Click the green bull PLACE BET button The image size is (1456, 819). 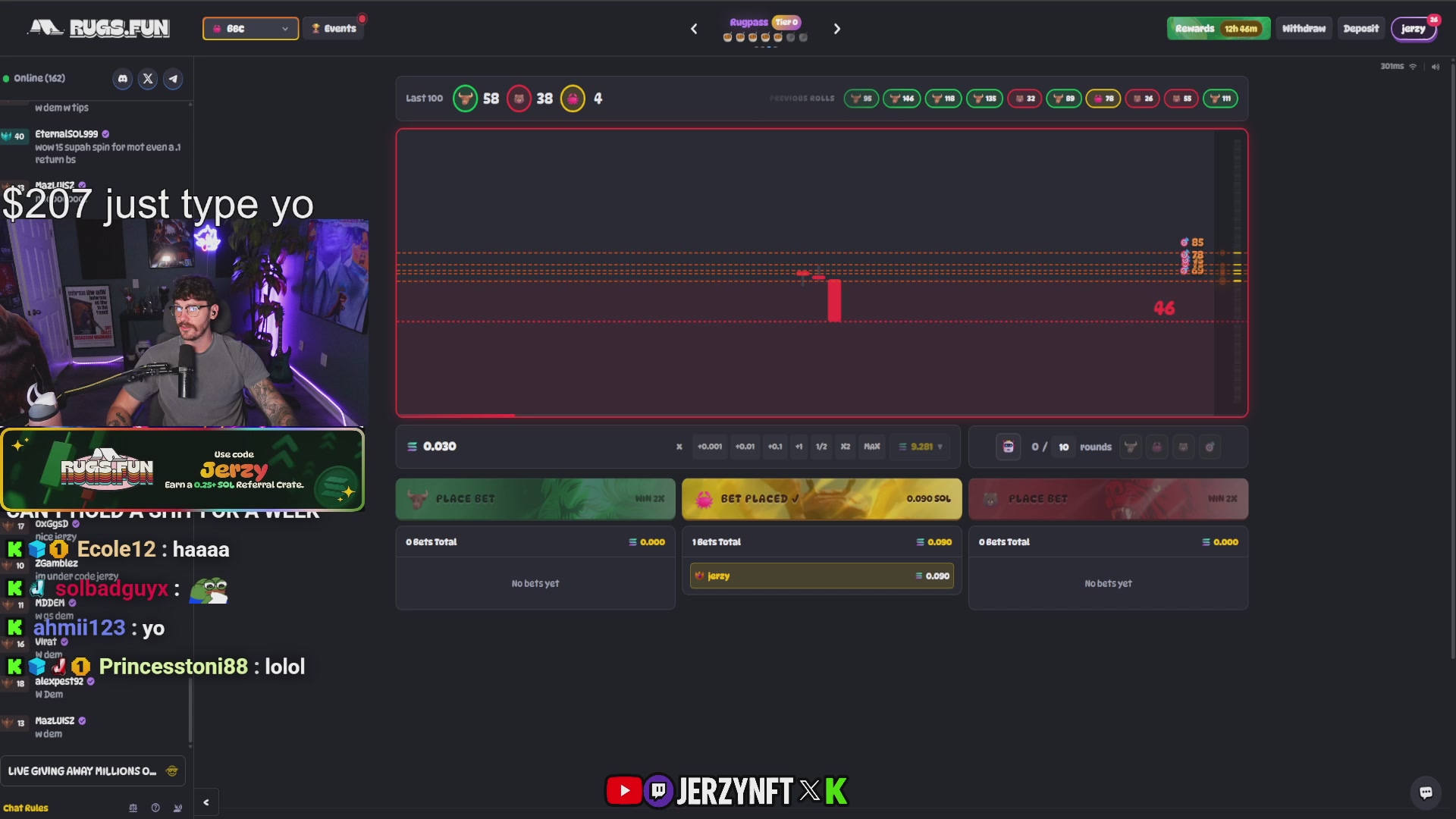pos(535,499)
